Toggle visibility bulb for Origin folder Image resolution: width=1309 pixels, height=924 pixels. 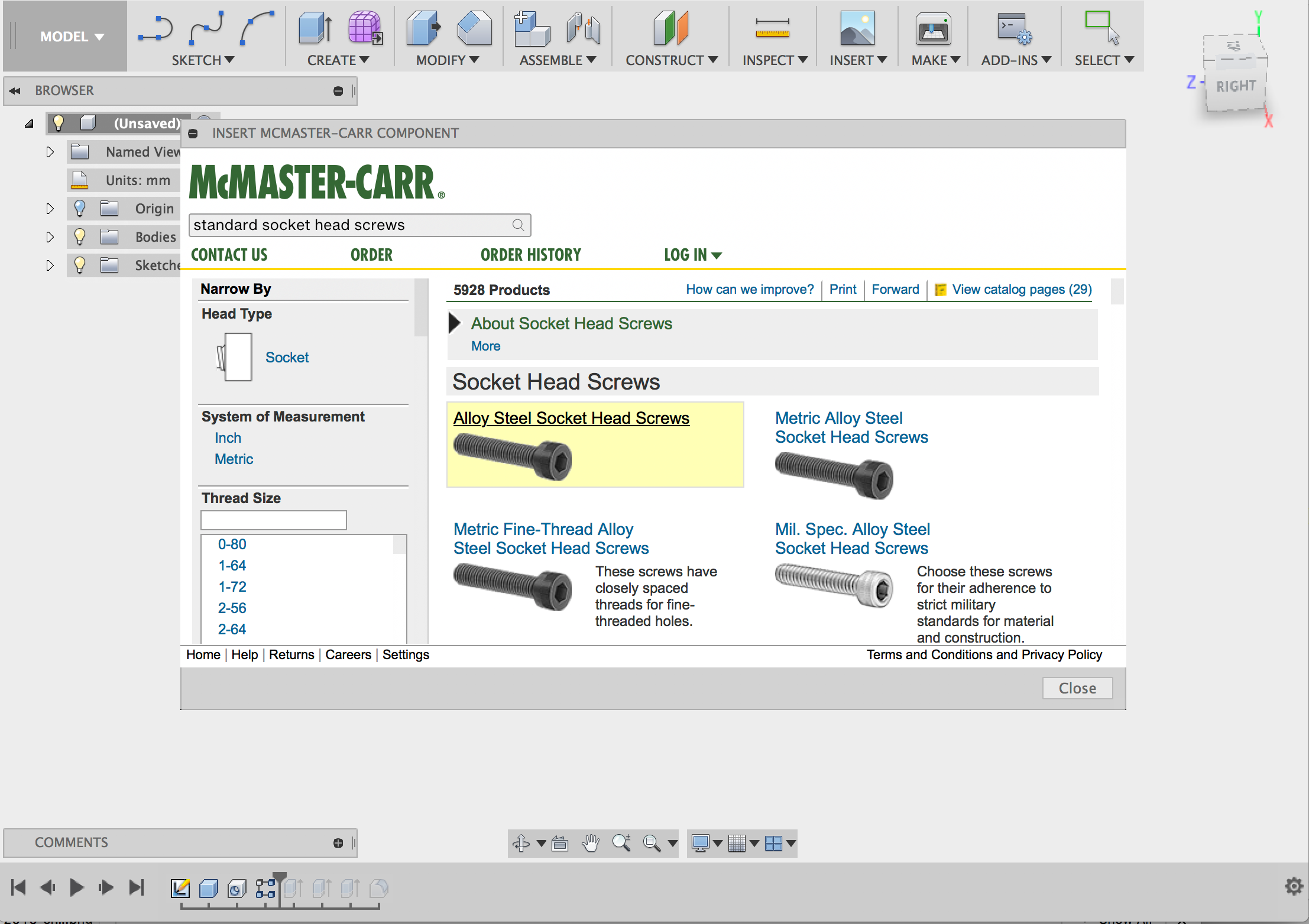[80, 208]
